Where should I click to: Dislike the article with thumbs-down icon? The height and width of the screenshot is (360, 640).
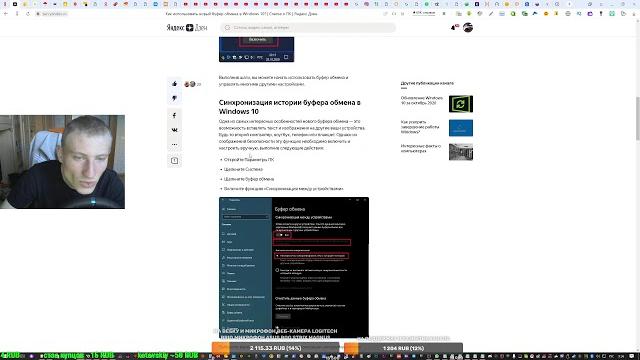pyautogui.click(x=174, y=98)
